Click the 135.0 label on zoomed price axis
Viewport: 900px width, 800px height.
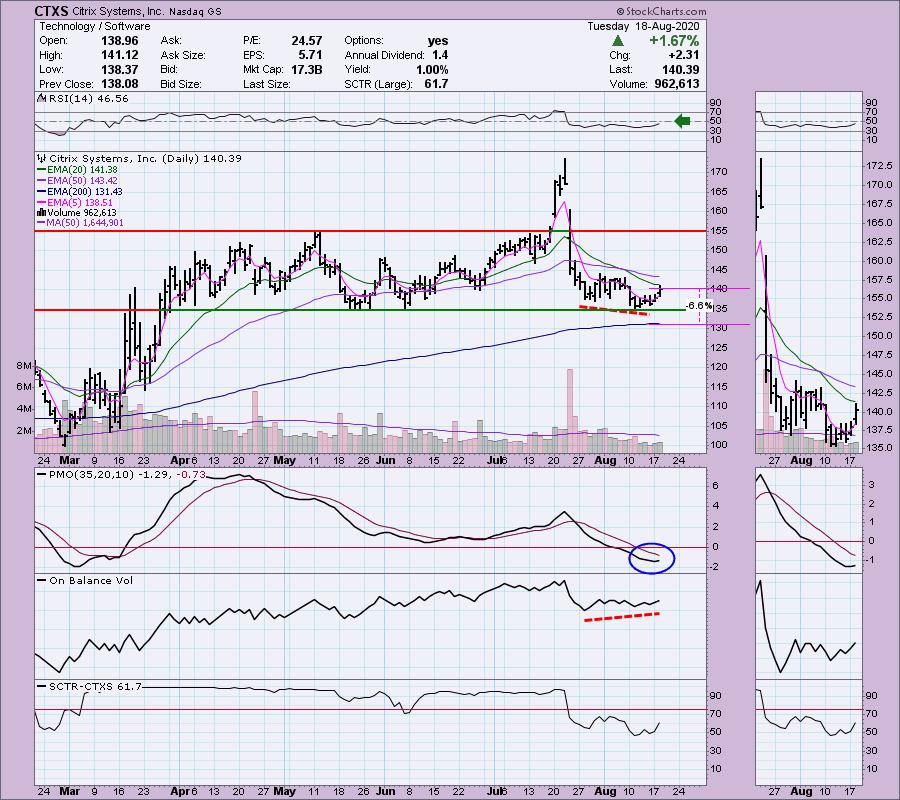(879, 448)
